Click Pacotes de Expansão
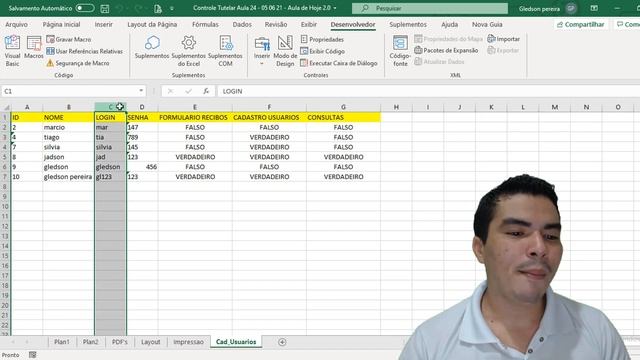The height and width of the screenshot is (360, 640). 446,50
